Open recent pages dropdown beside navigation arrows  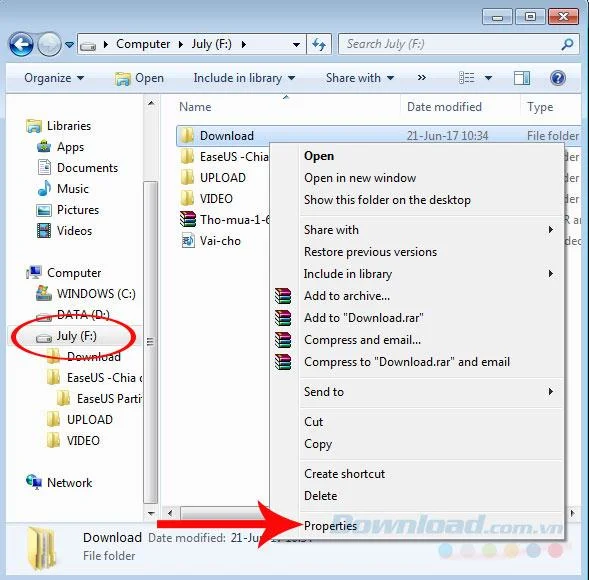tap(69, 45)
